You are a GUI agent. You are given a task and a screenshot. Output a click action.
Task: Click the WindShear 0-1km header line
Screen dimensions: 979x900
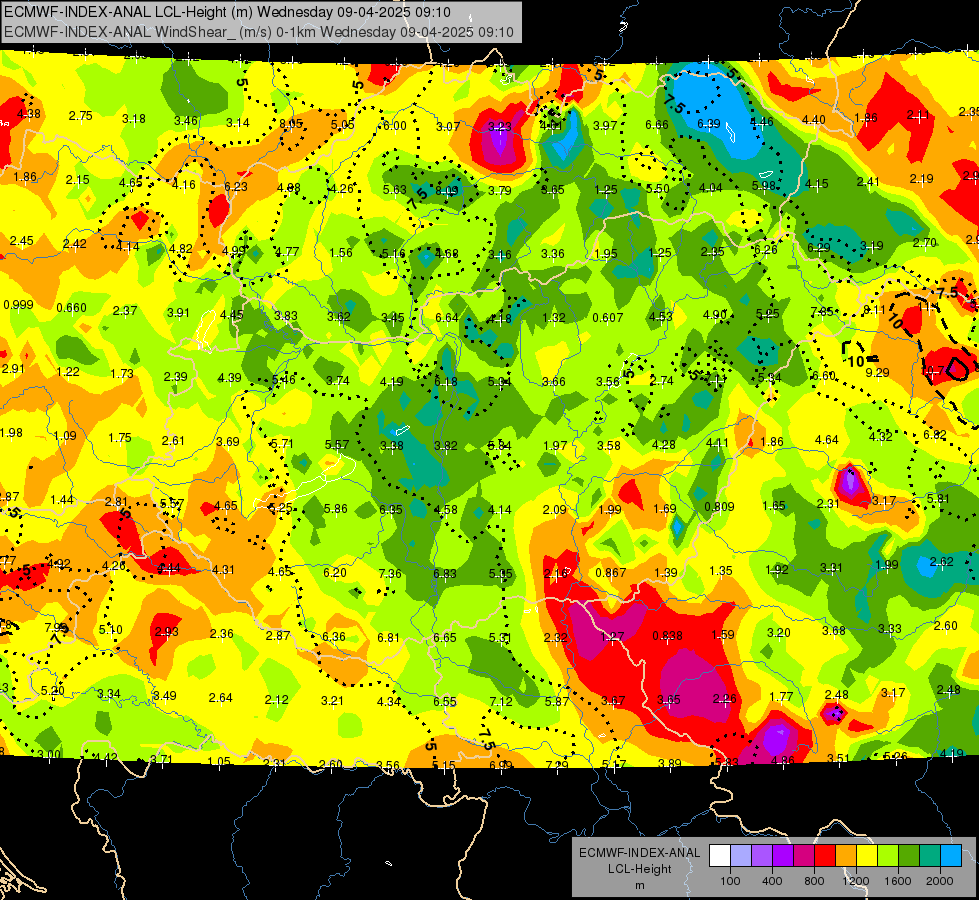[x=258, y=32]
